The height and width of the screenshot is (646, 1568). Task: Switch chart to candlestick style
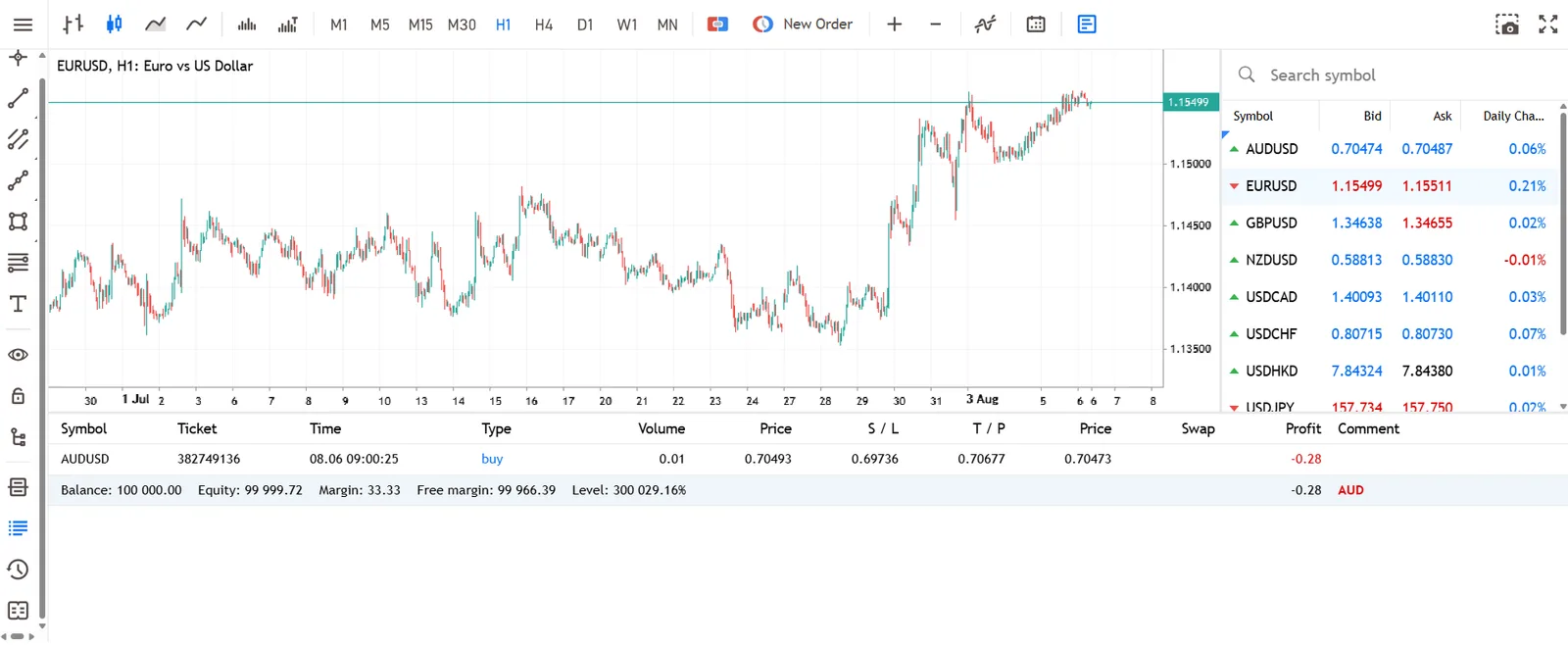pos(114,25)
